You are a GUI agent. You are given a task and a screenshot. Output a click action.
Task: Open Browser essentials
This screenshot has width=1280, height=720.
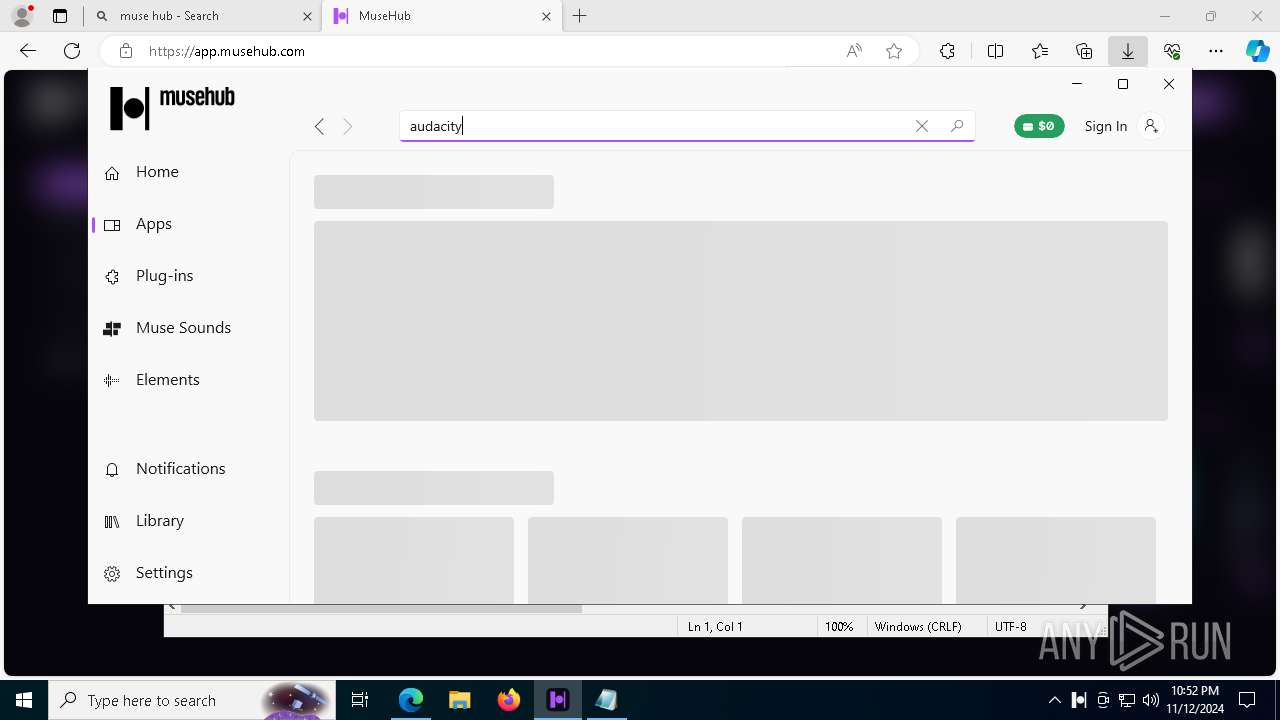click(x=1172, y=51)
